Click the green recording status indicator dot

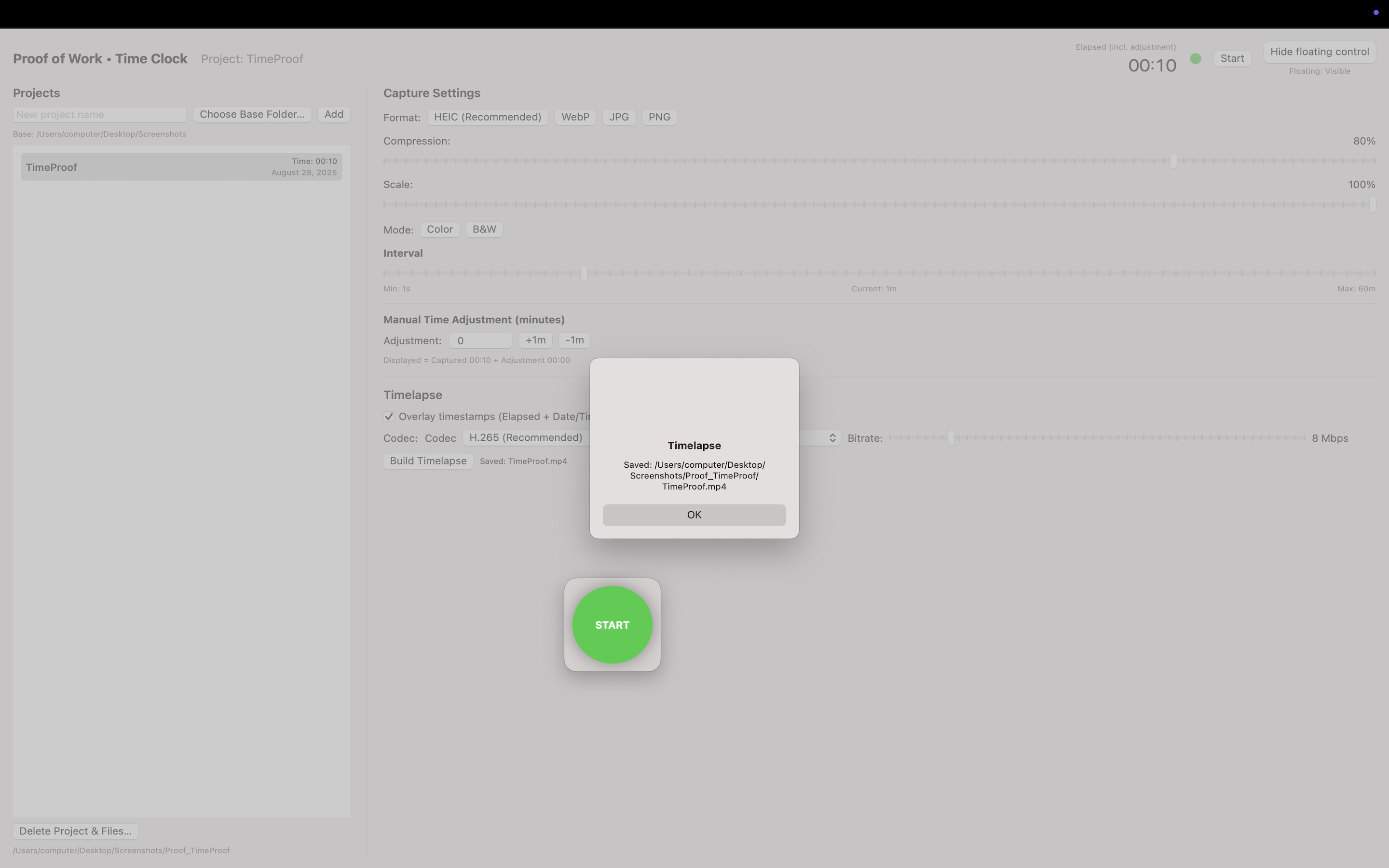pyautogui.click(x=1196, y=58)
